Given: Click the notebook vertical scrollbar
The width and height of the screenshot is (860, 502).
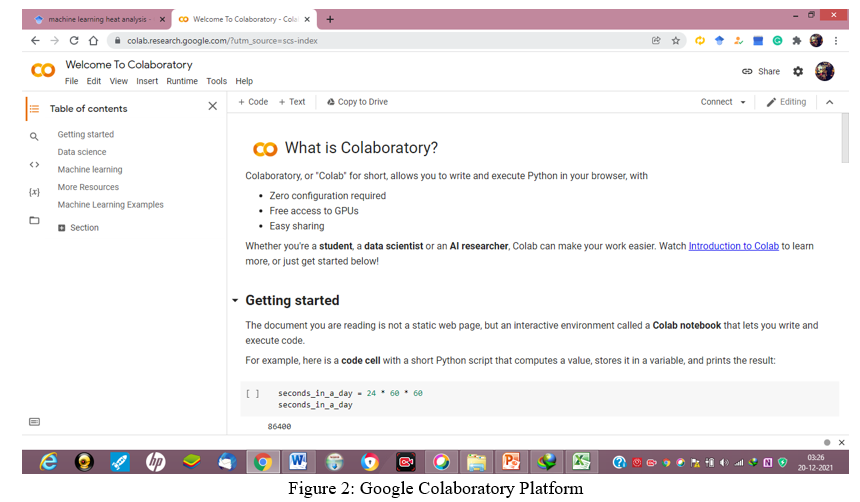Looking at the screenshot, I should 845,138.
